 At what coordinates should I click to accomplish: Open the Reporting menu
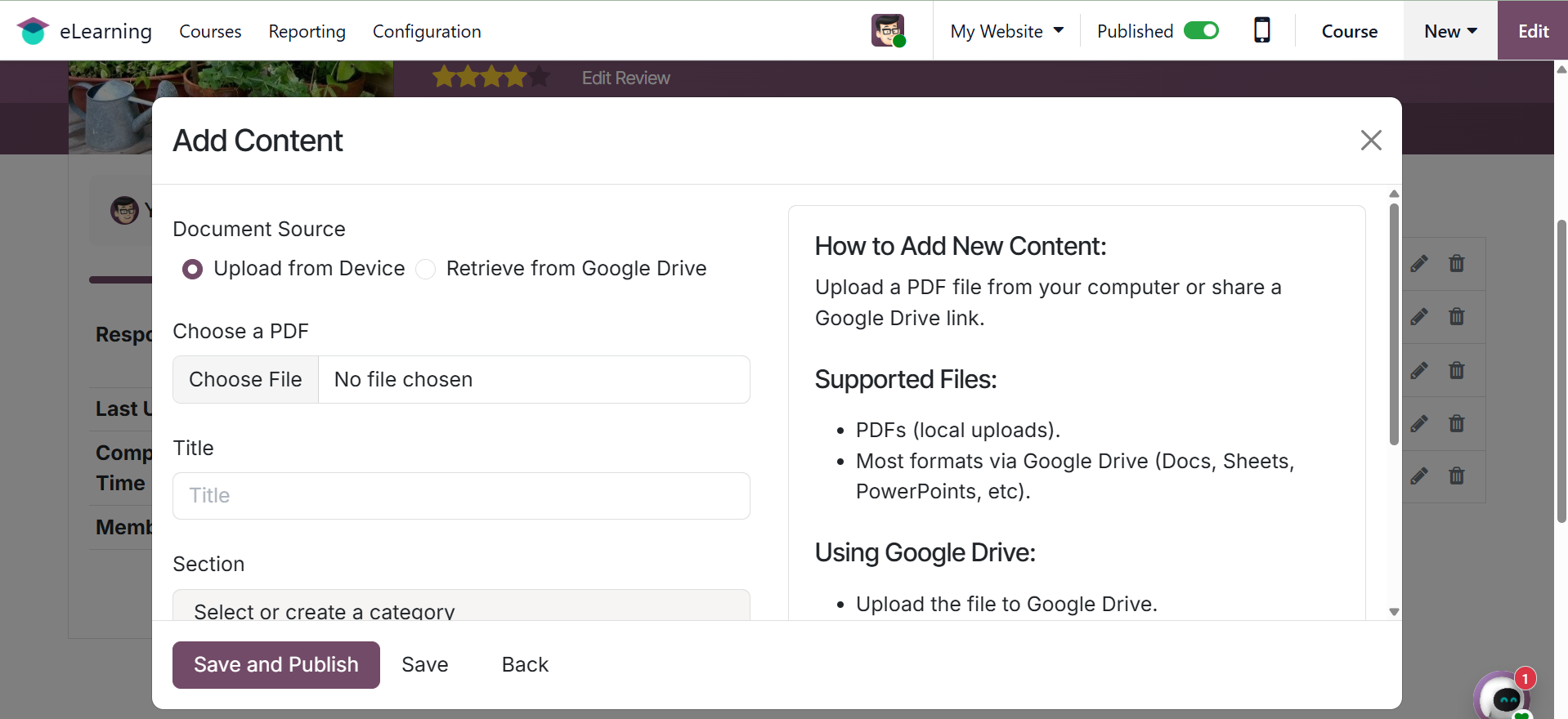307,31
